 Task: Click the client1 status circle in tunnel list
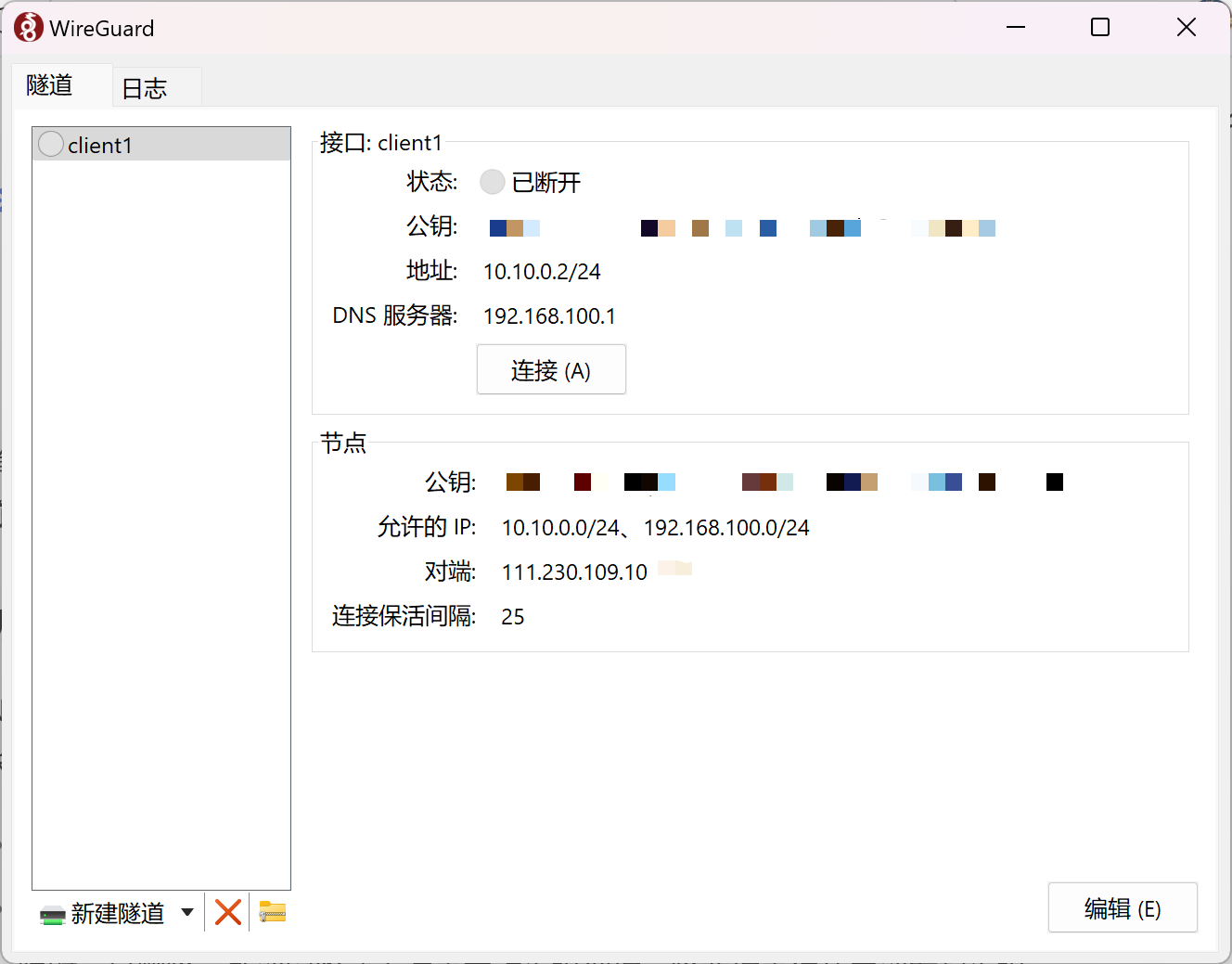tap(51, 144)
